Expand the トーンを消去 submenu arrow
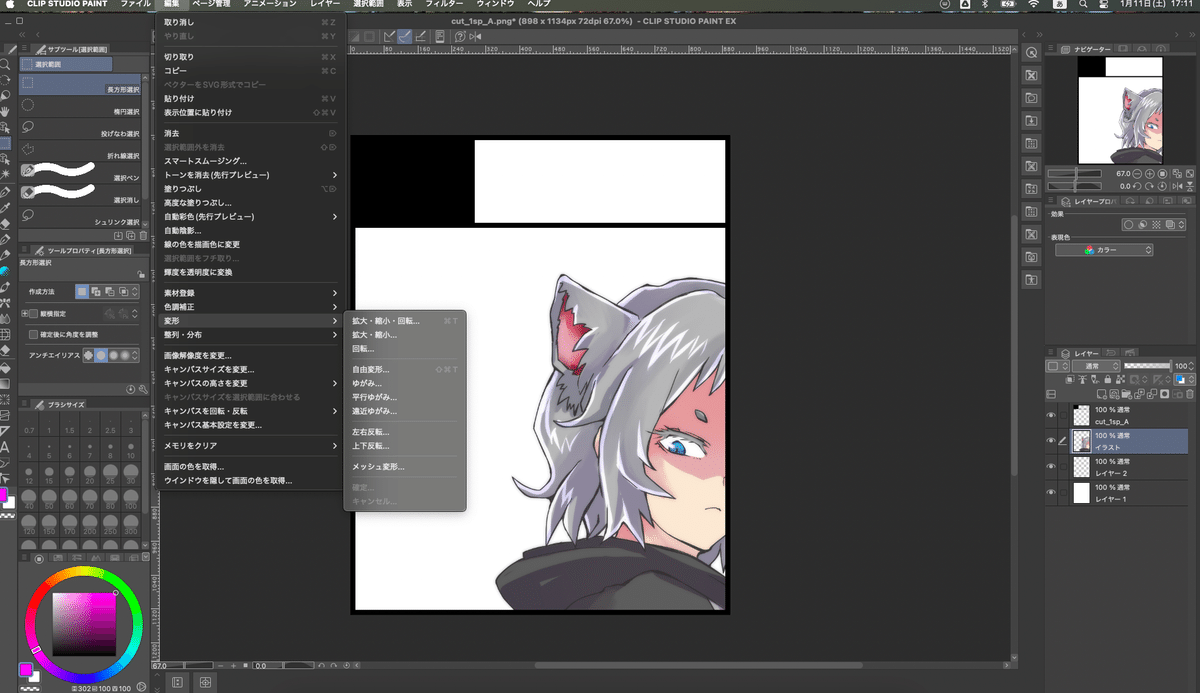1200x693 pixels. point(335,175)
